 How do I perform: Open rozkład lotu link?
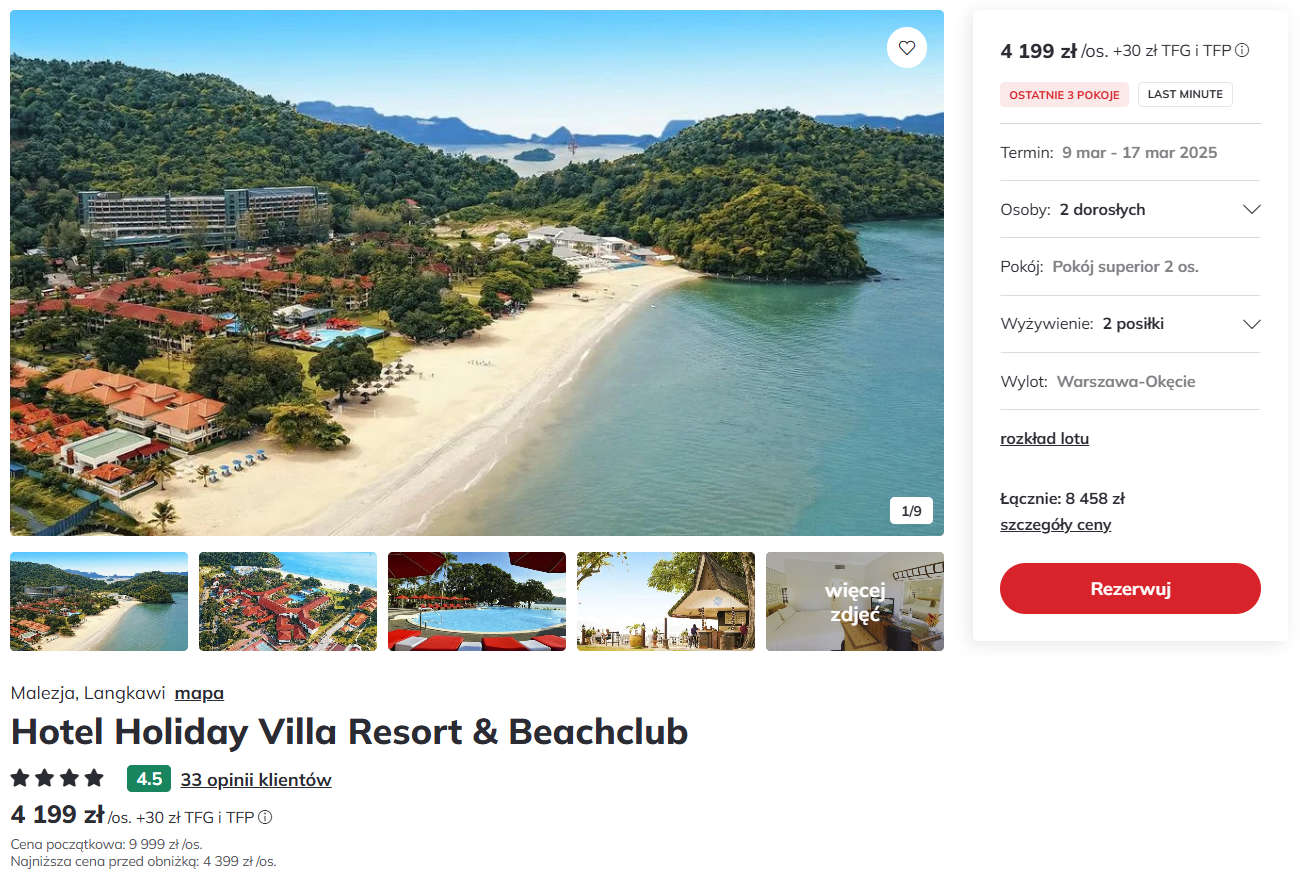1044,438
